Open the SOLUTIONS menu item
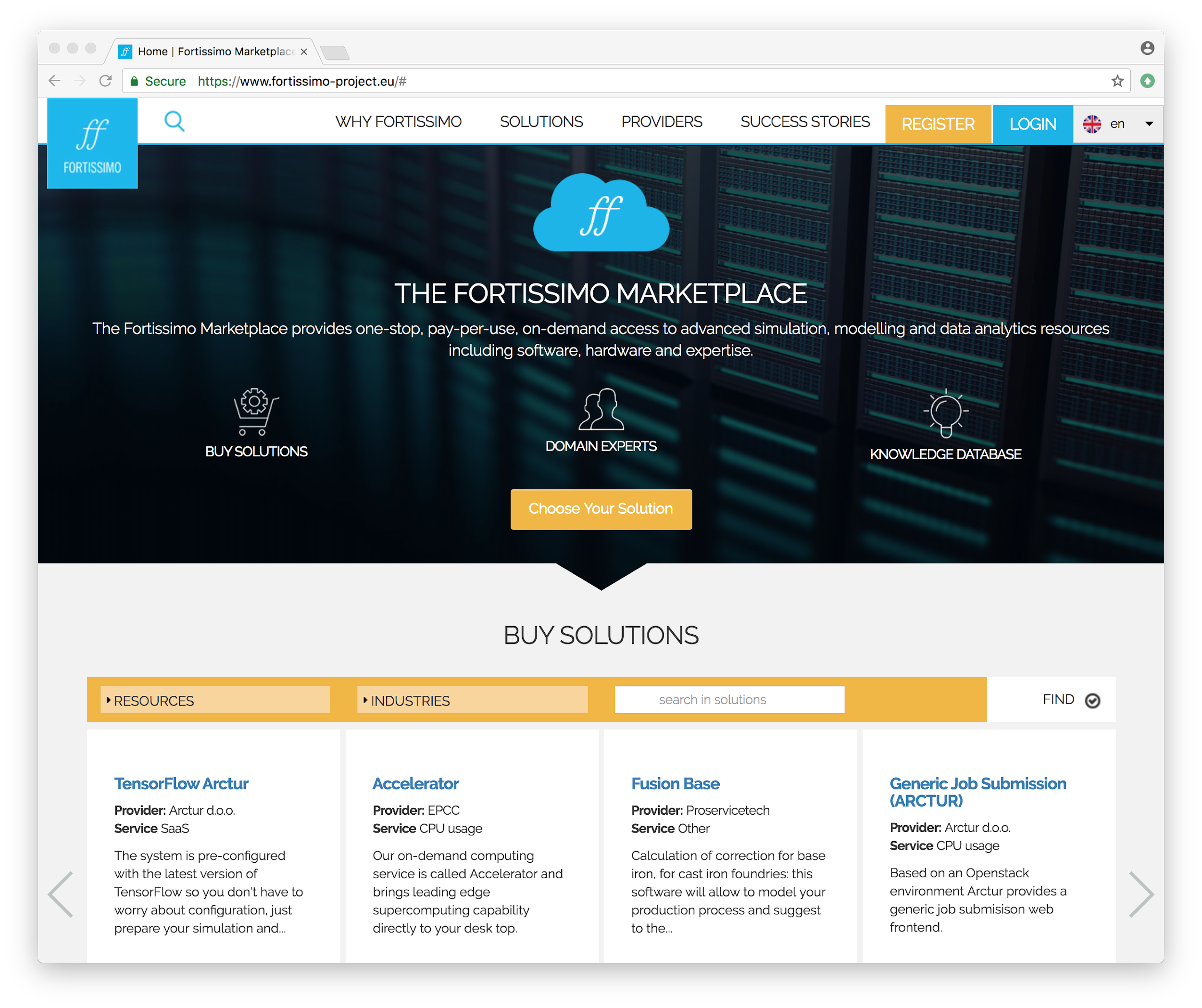The width and height of the screenshot is (1202, 1008). point(541,122)
